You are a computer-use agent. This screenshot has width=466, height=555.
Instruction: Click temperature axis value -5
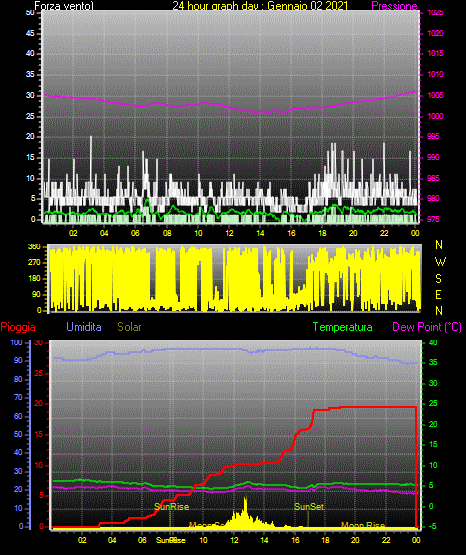point(432,526)
